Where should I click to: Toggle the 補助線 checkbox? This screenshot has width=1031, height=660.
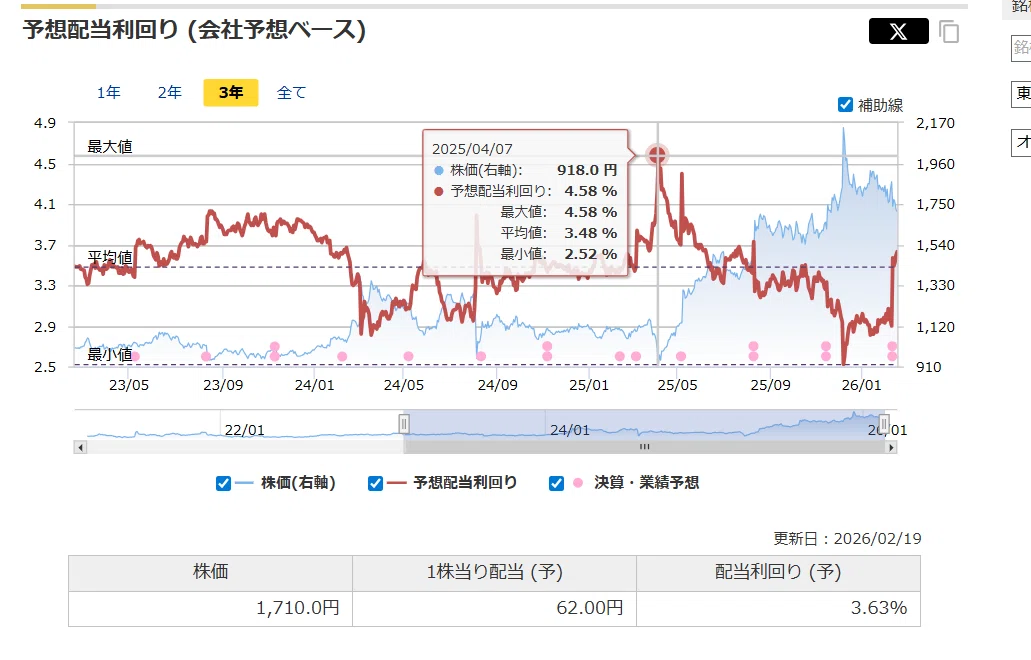click(x=846, y=105)
